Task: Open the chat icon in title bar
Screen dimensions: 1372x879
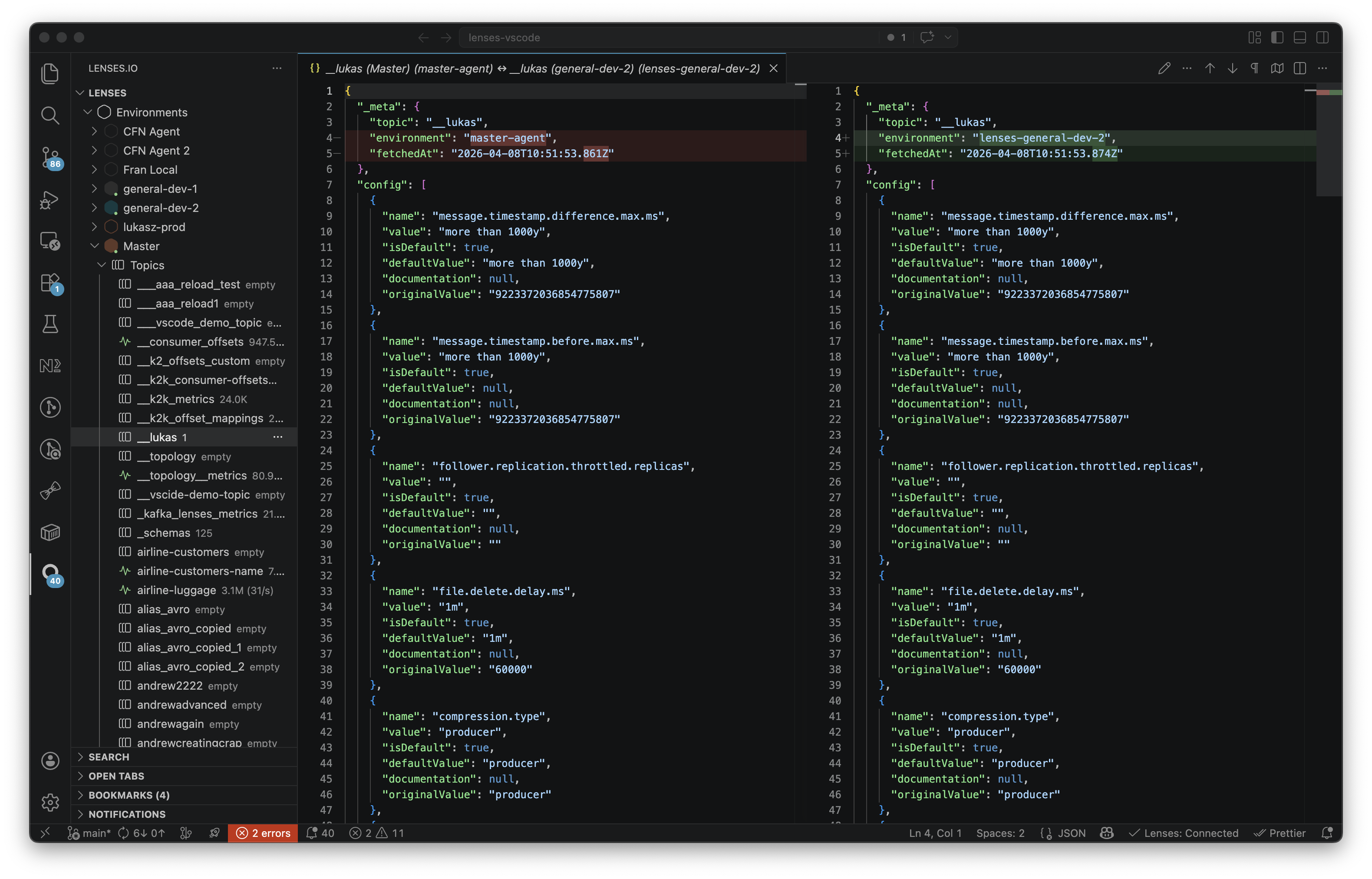Action: [927, 38]
